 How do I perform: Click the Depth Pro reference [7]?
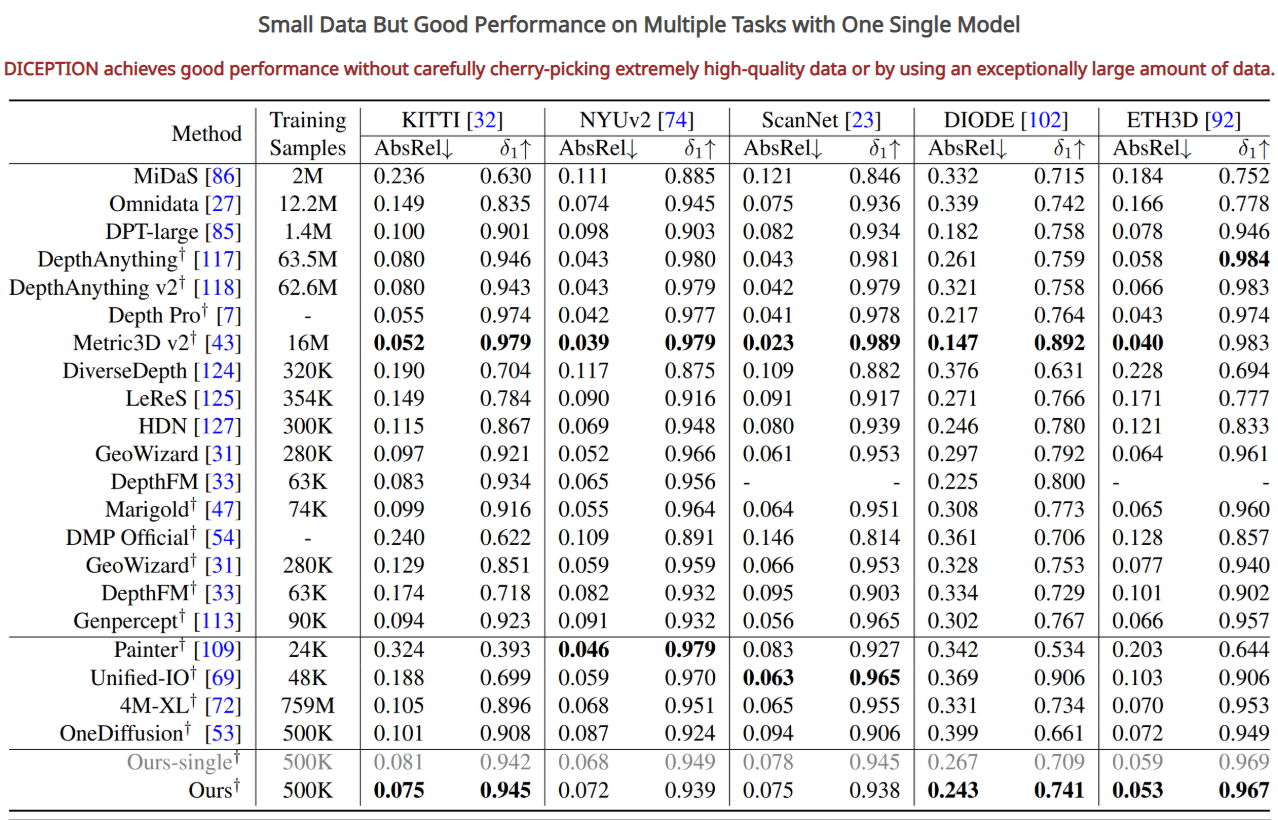point(229,316)
